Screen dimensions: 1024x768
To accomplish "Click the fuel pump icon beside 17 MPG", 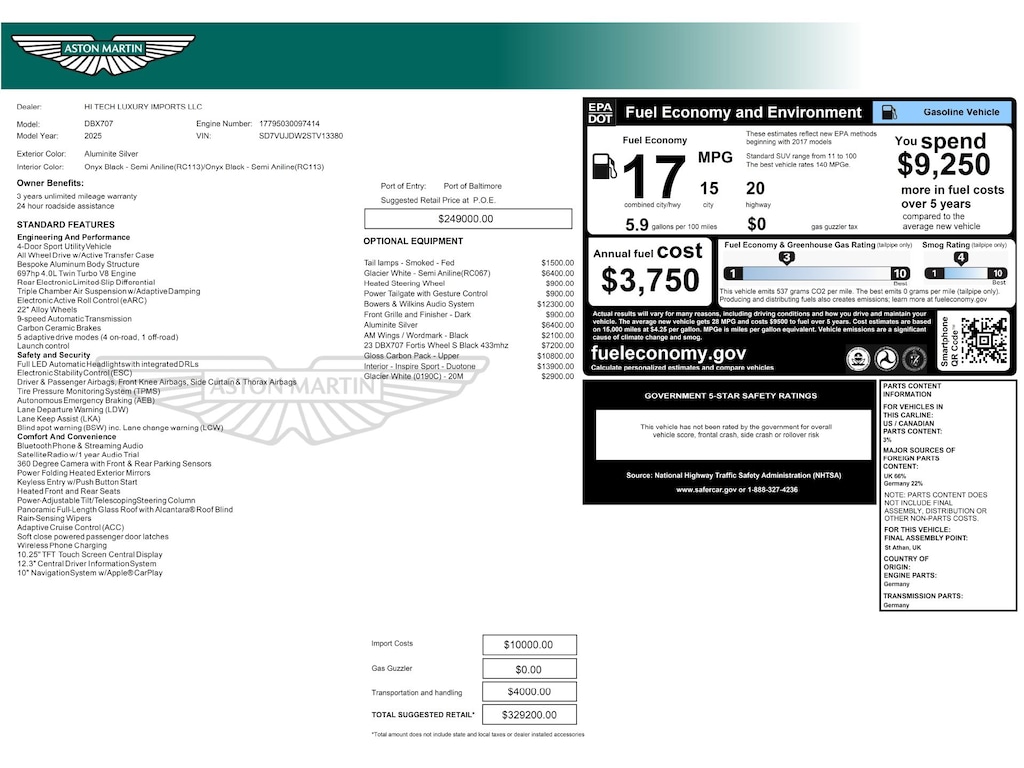I will [605, 166].
